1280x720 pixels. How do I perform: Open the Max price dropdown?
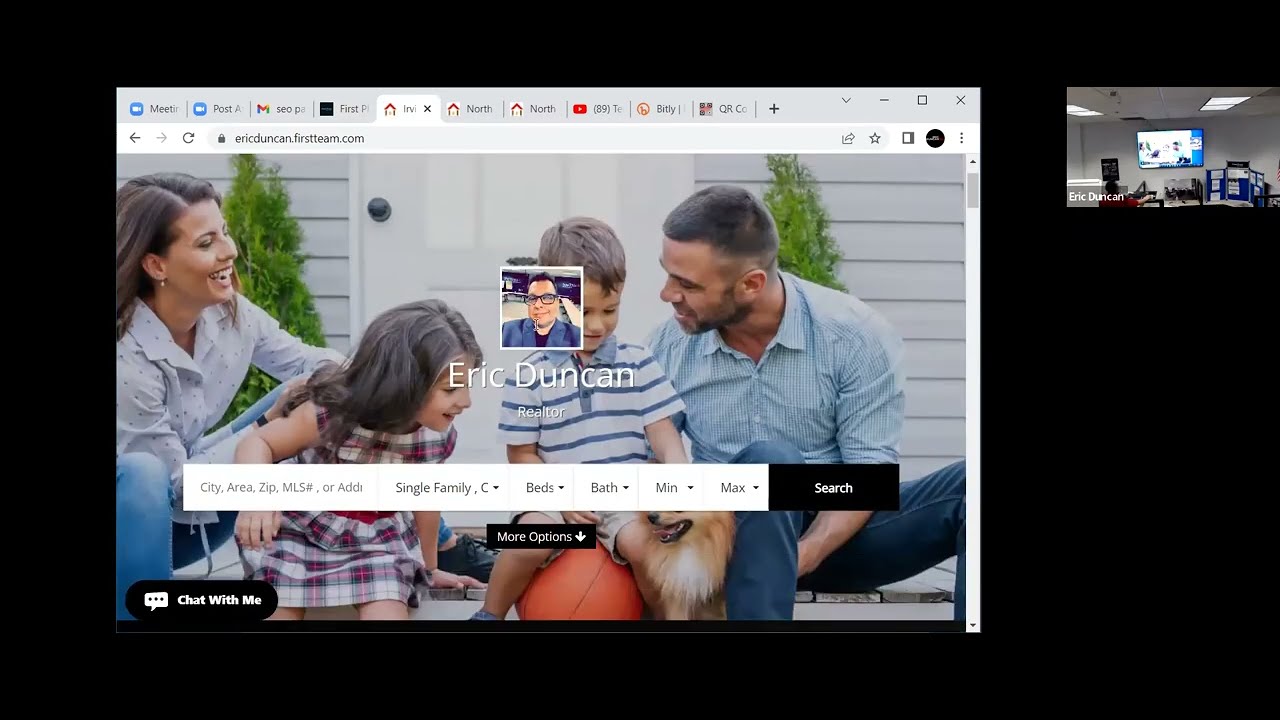tap(738, 488)
